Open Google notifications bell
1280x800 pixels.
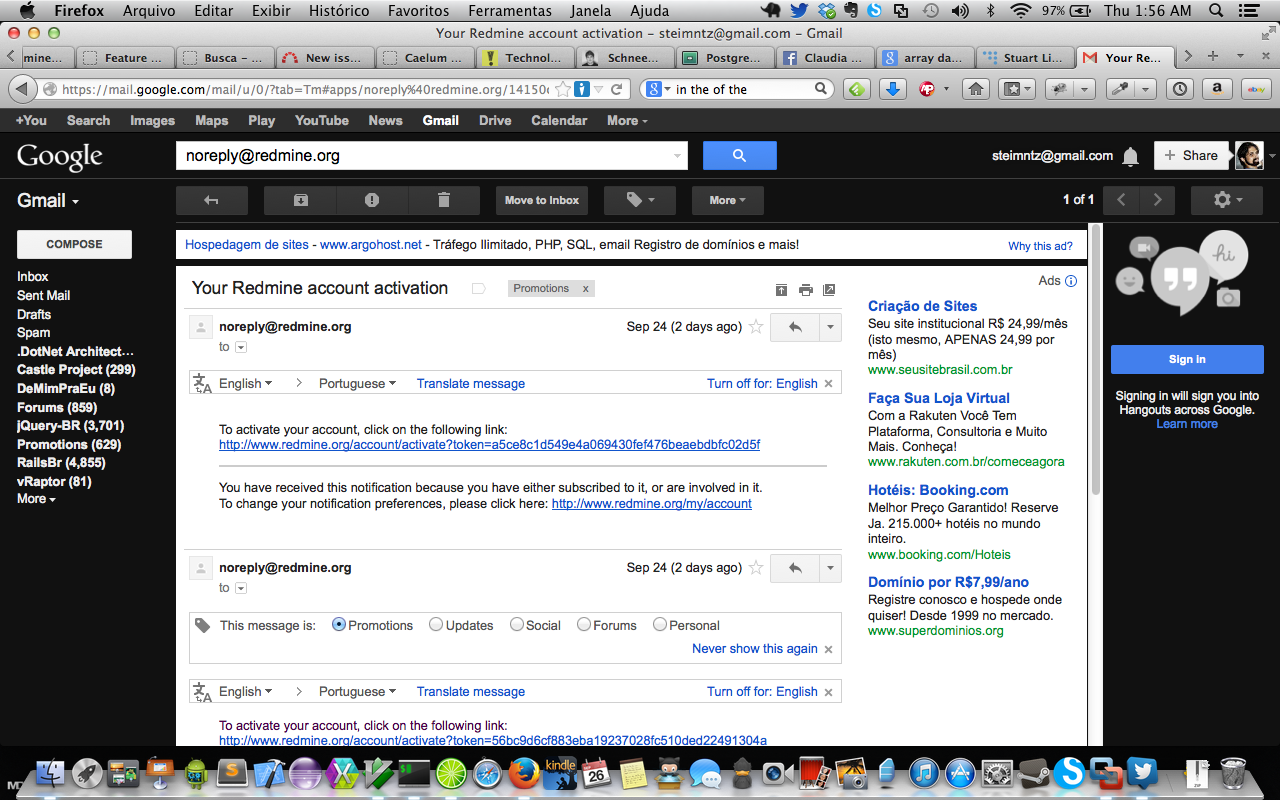point(1131,156)
